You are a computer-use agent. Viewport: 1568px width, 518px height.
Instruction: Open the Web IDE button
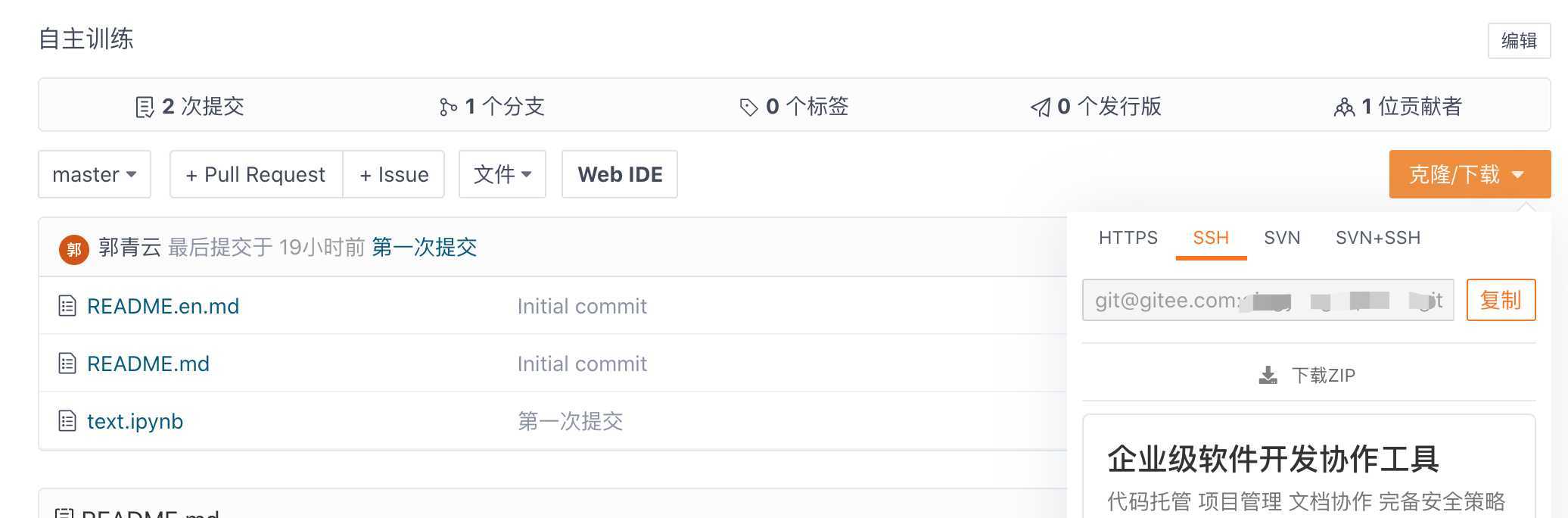(x=619, y=174)
